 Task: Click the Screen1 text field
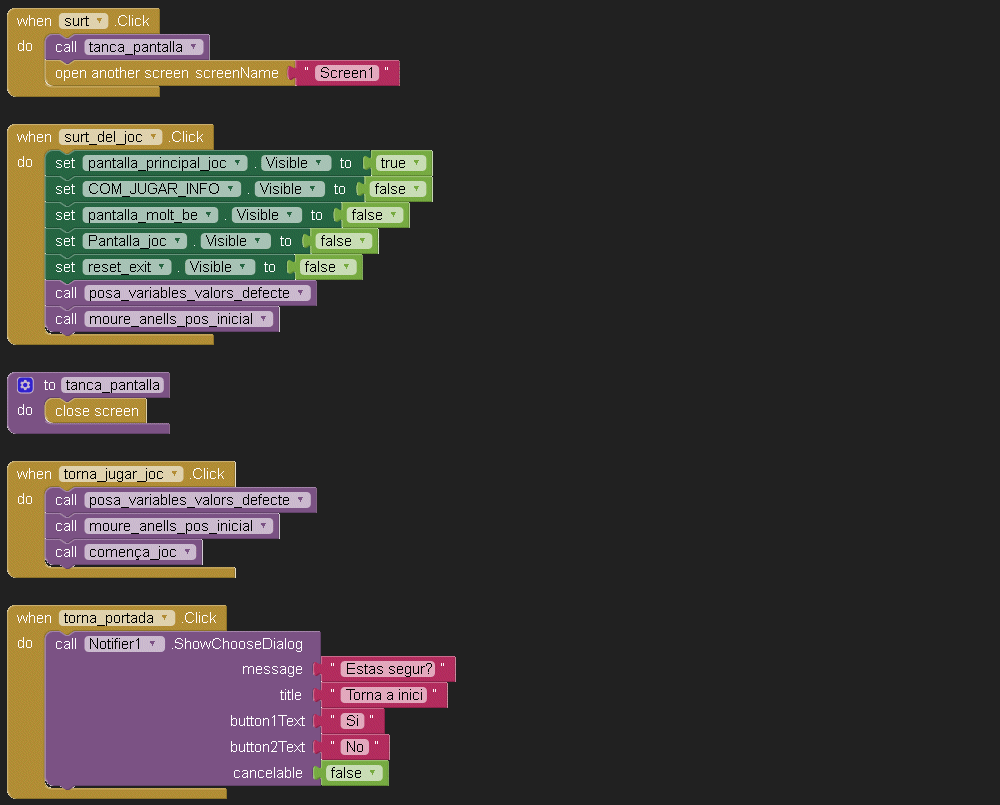click(x=346, y=73)
